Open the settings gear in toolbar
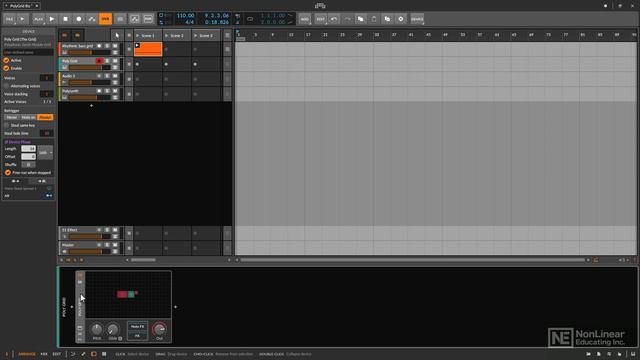 401,19
